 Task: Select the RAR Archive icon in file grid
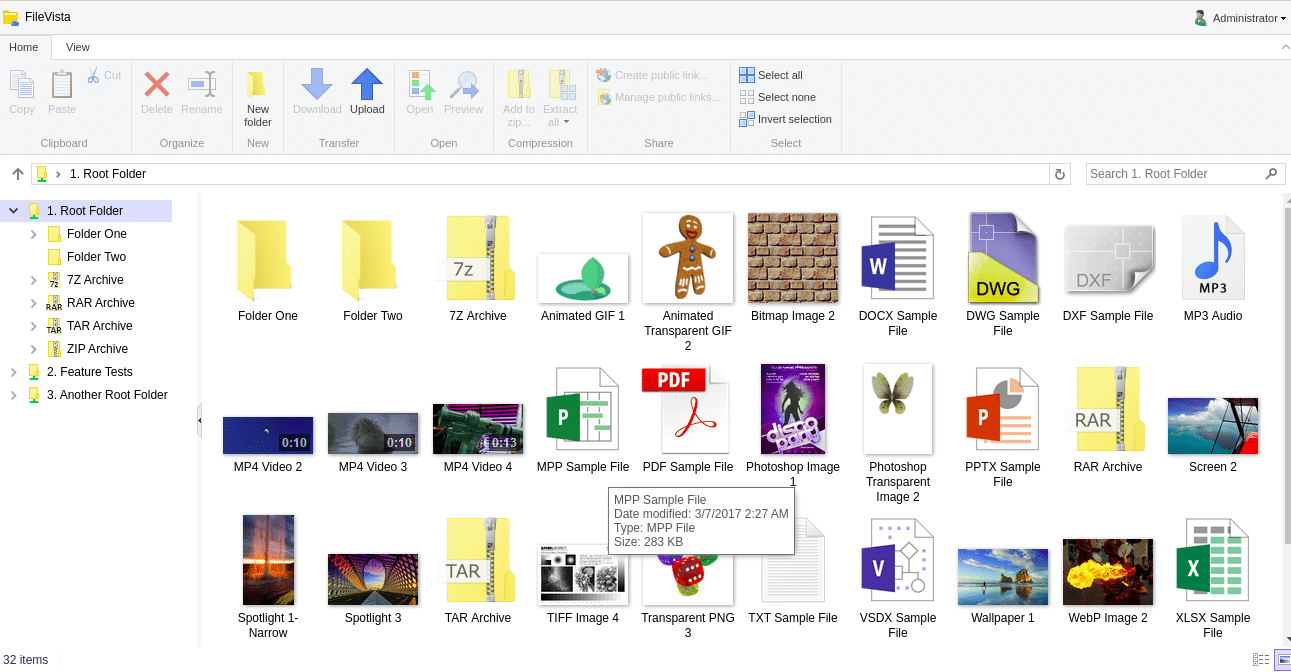click(1108, 409)
